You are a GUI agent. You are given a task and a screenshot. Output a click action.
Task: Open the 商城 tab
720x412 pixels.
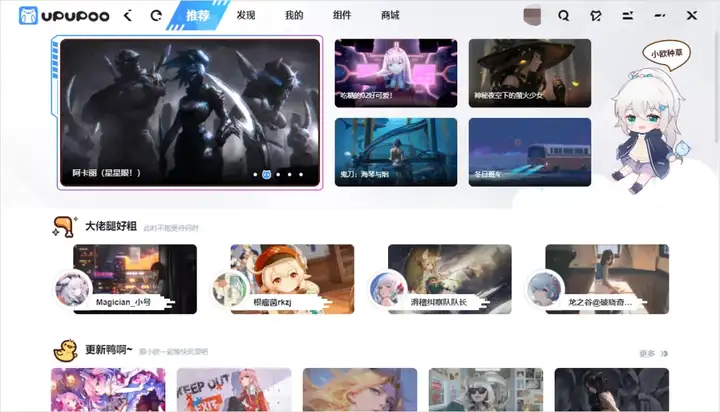(390, 16)
